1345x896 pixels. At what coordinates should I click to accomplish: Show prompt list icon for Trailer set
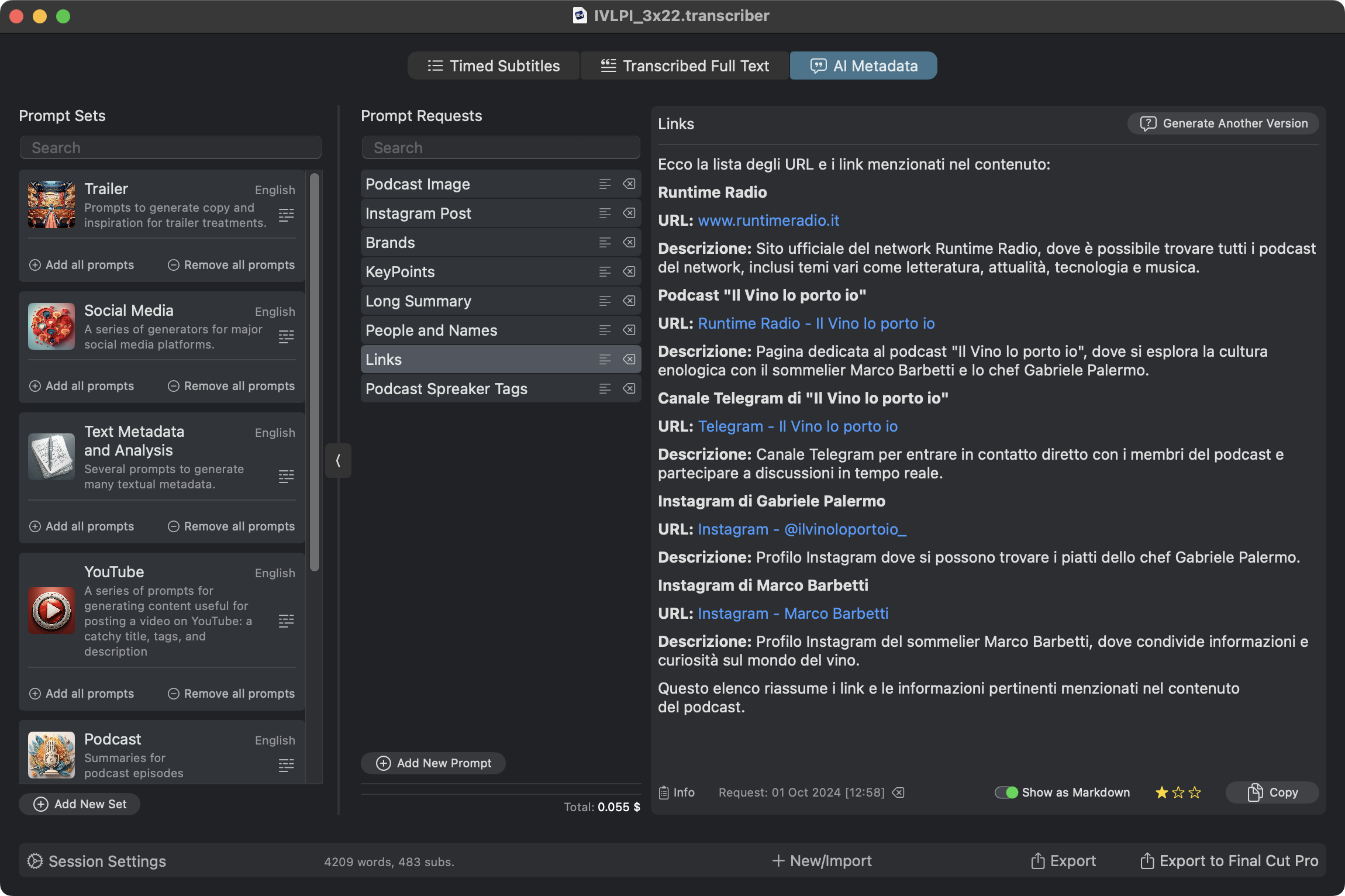(x=286, y=215)
